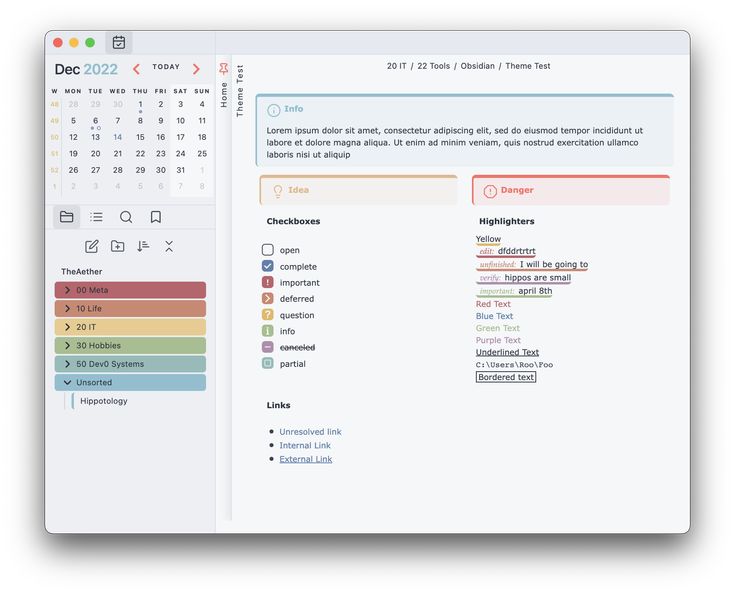This screenshot has width=735, height=593.
Task: Collapse all folders icon
Action: [x=169, y=246]
